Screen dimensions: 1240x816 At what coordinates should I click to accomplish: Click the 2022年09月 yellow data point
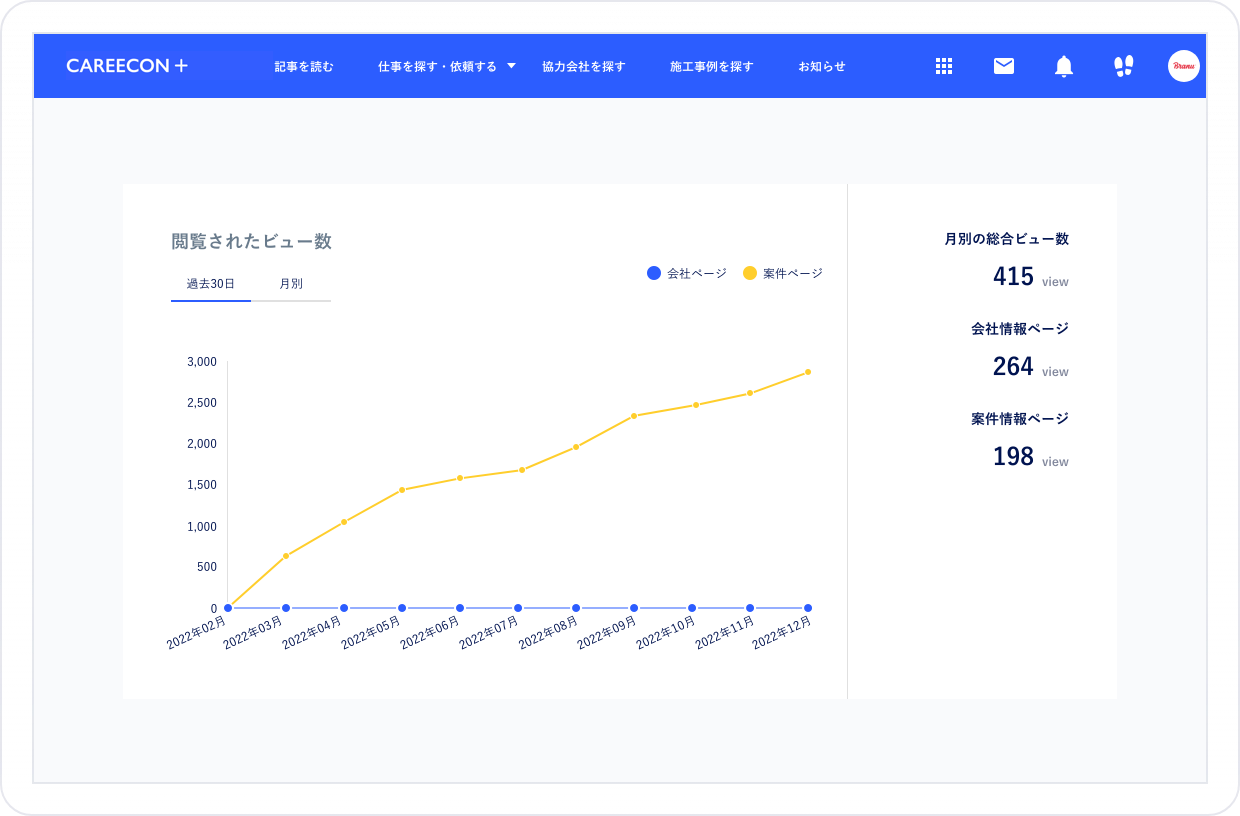[x=633, y=416]
